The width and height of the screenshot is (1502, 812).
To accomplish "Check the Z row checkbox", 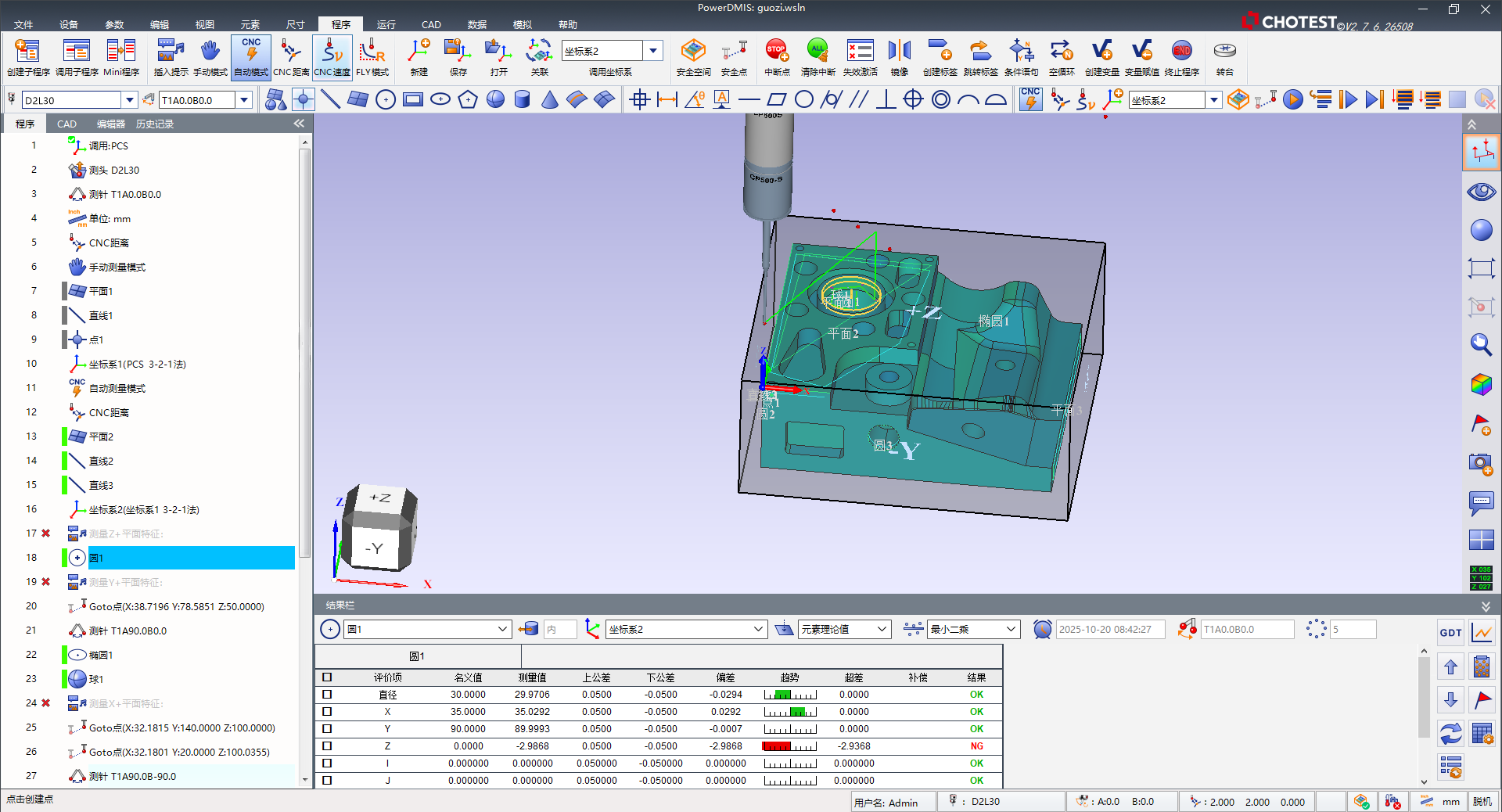I will click(327, 746).
